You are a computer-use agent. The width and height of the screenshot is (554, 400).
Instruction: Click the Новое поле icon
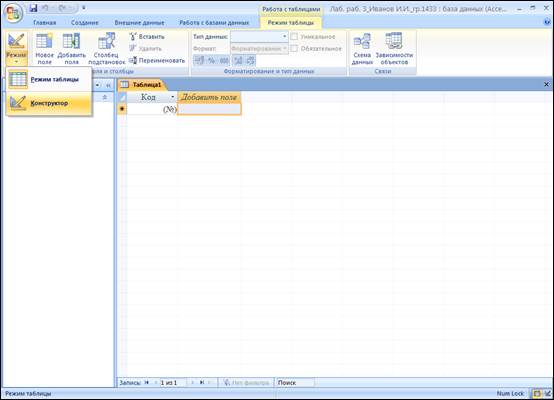pos(44,41)
